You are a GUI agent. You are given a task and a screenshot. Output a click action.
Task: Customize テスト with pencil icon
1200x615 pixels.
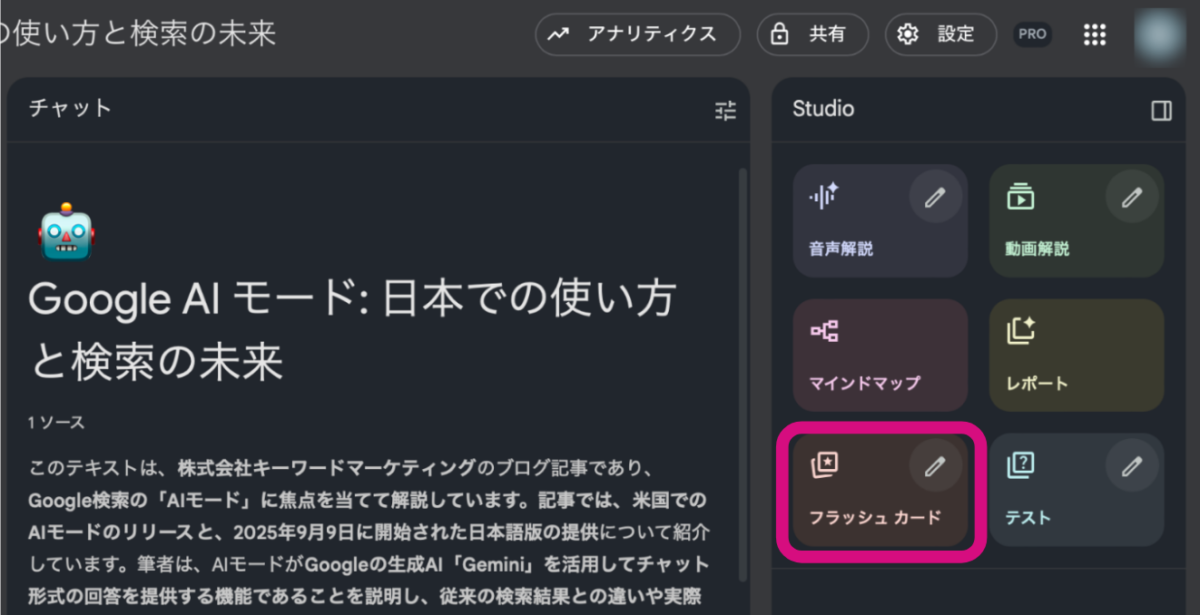tap(1131, 467)
